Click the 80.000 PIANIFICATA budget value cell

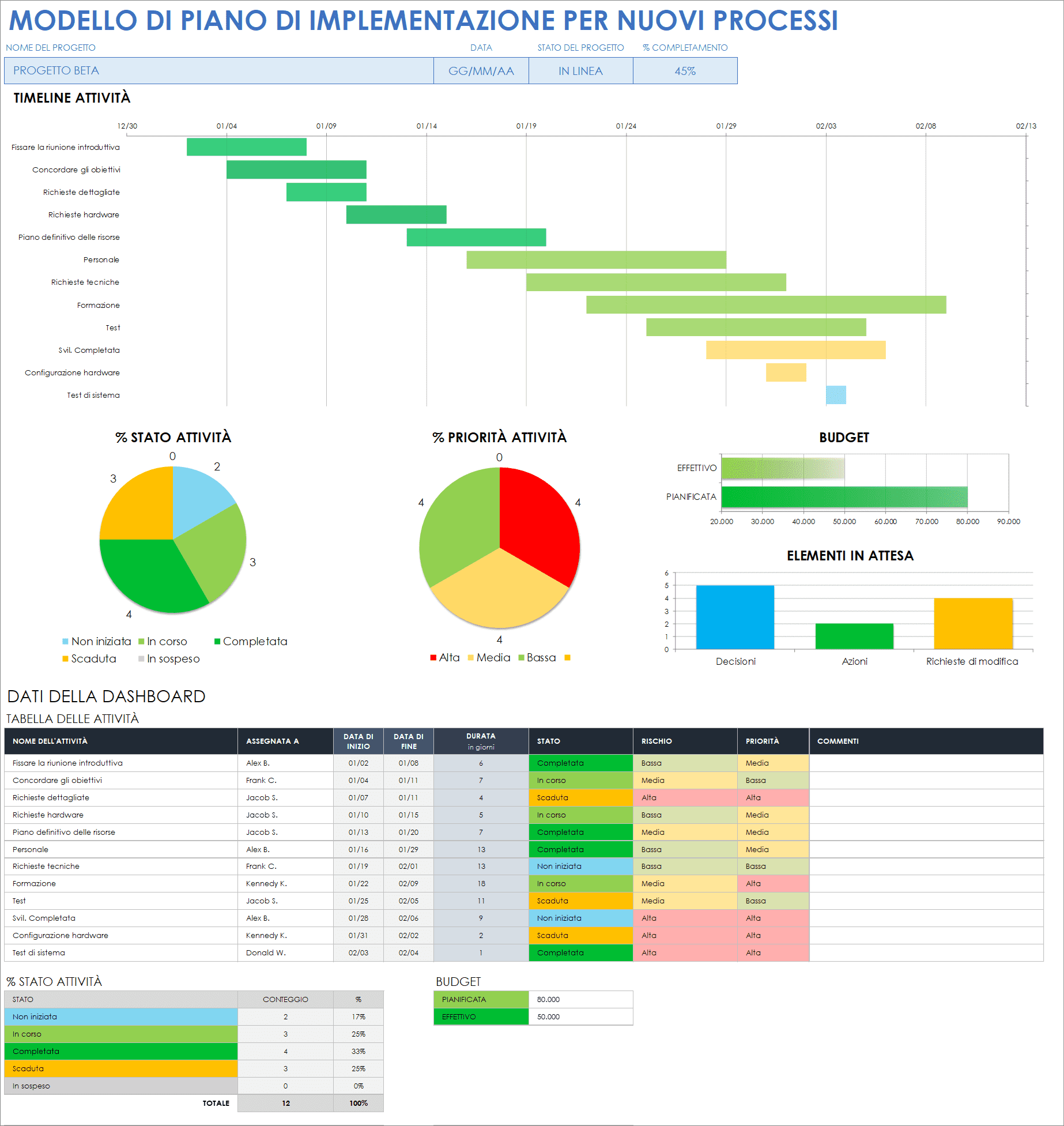click(580, 1000)
